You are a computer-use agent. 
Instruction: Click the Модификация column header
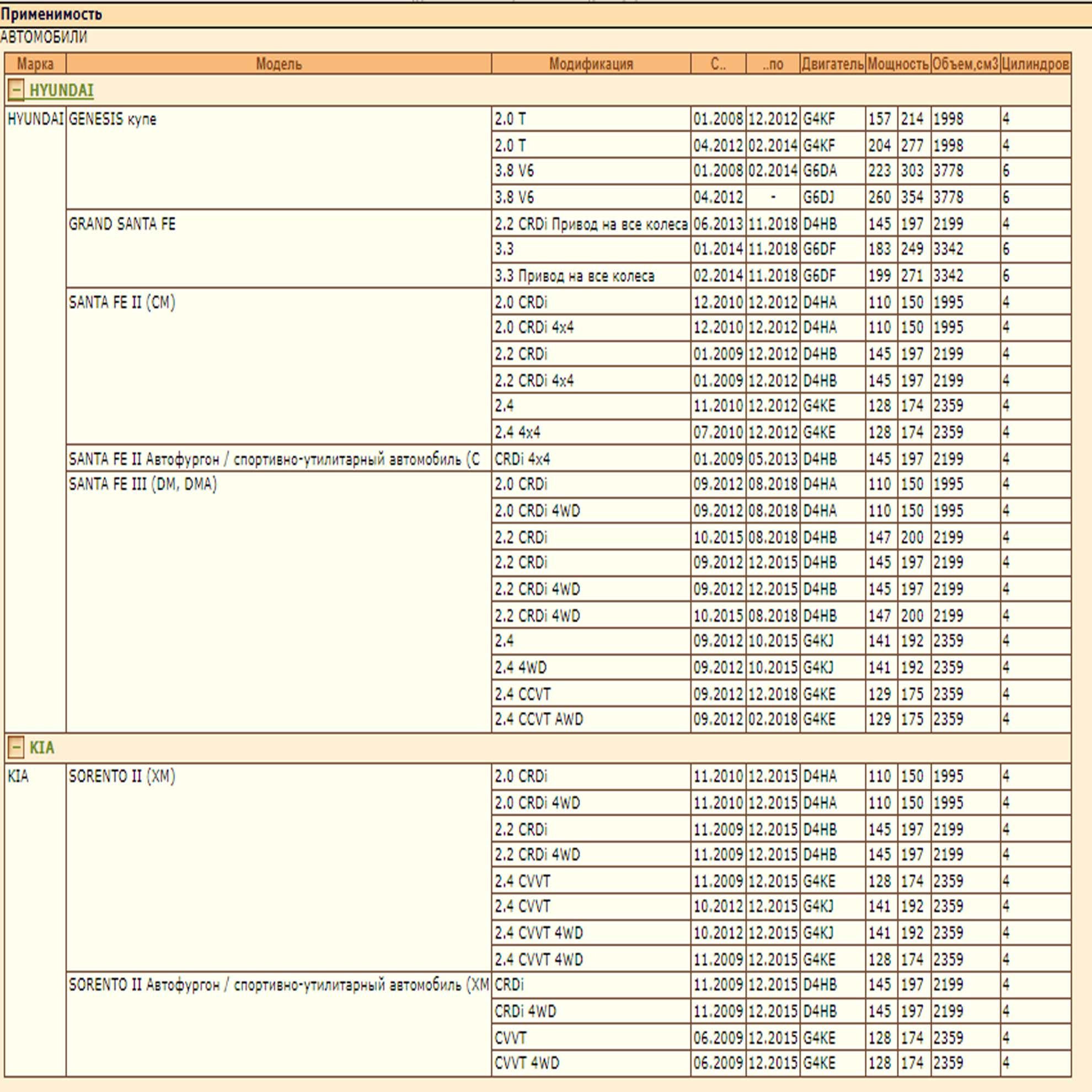591,64
